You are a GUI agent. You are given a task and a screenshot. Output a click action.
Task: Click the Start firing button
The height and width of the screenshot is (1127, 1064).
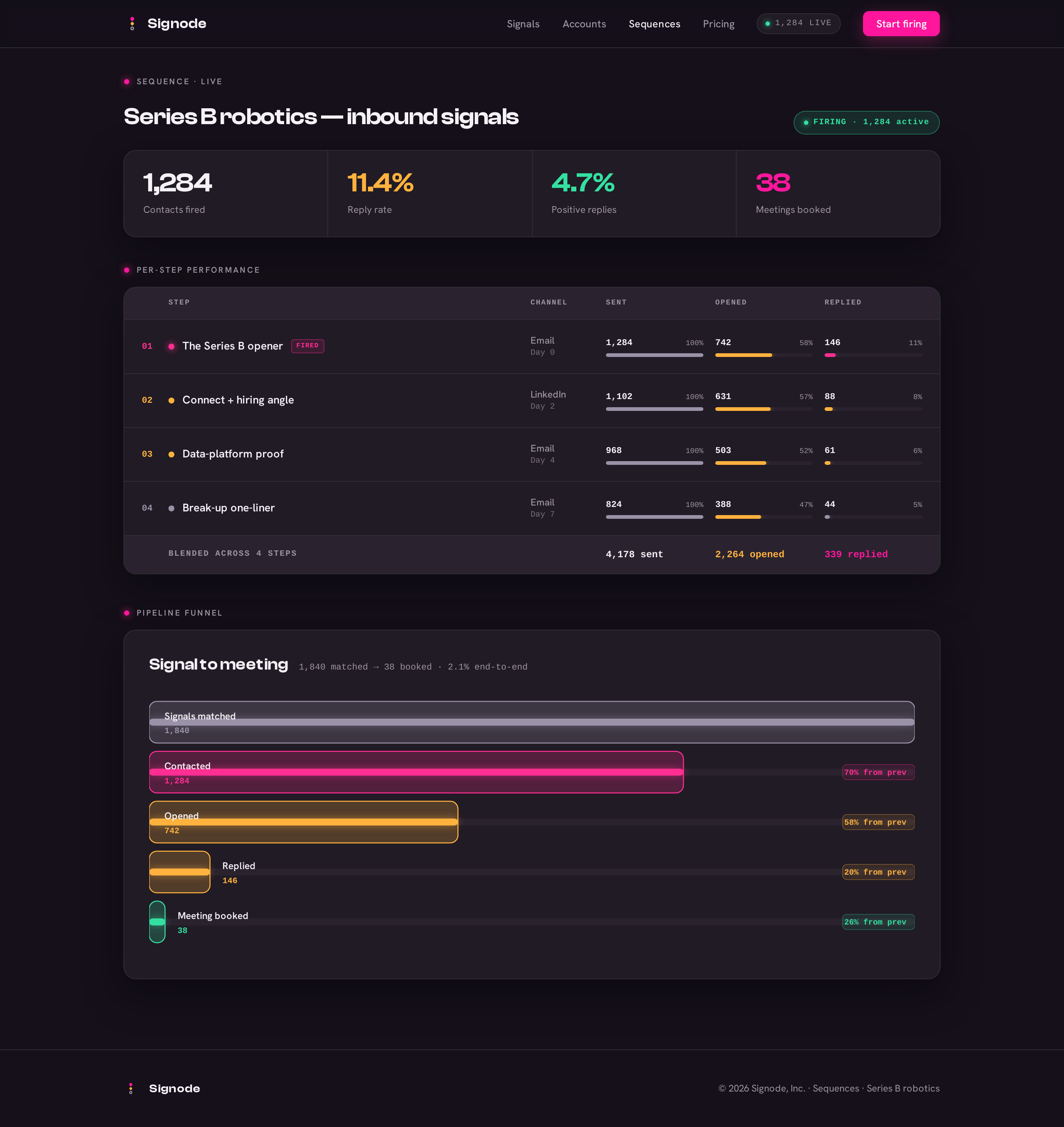pos(901,24)
